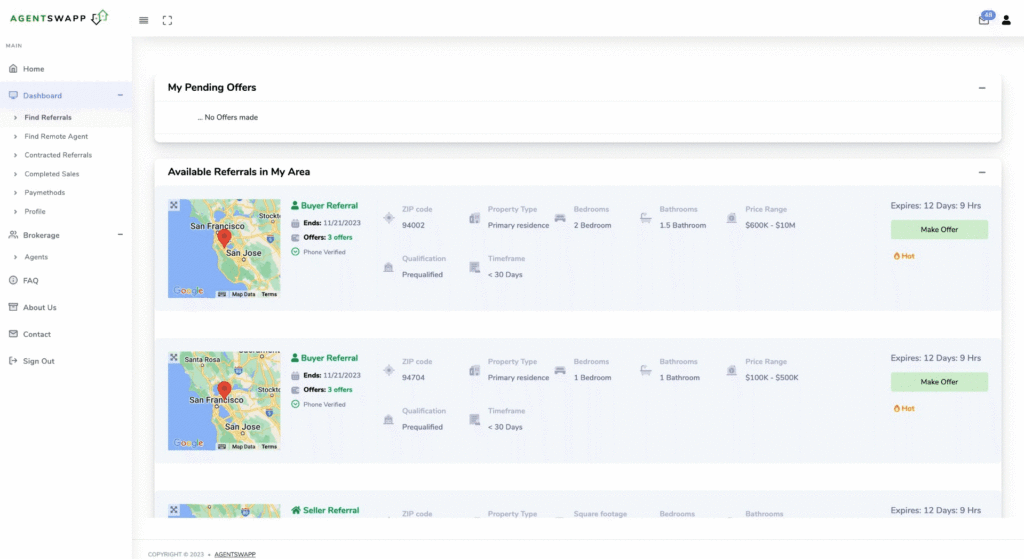
Task: Expand map fullscreen icon on 94704 referral
Action: coord(174,357)
